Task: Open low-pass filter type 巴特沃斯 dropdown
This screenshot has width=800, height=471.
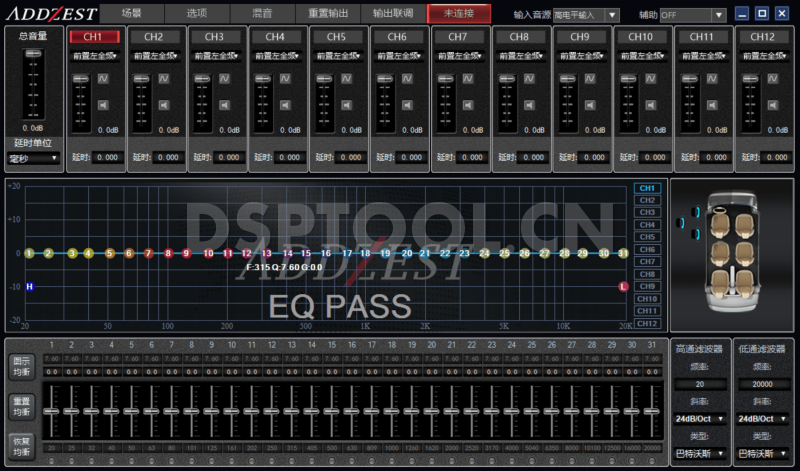Action: click(762, 453)
